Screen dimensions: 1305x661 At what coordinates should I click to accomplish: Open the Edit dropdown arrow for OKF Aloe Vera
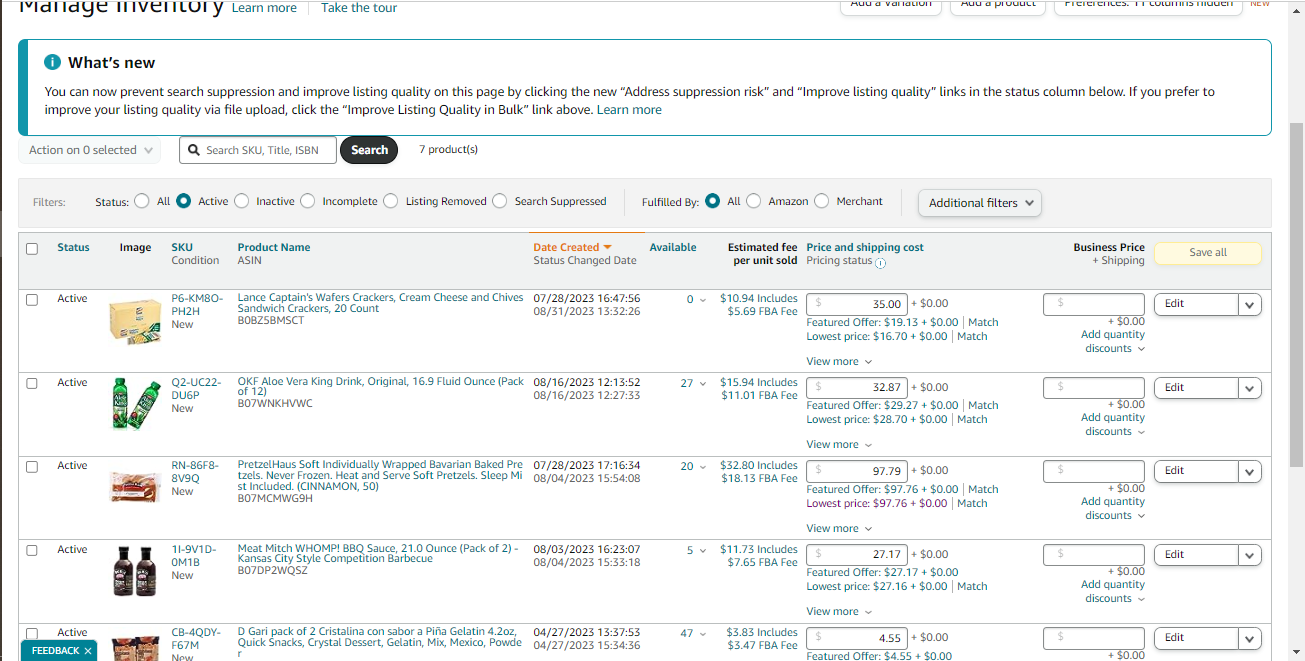tap(1250, 388)
